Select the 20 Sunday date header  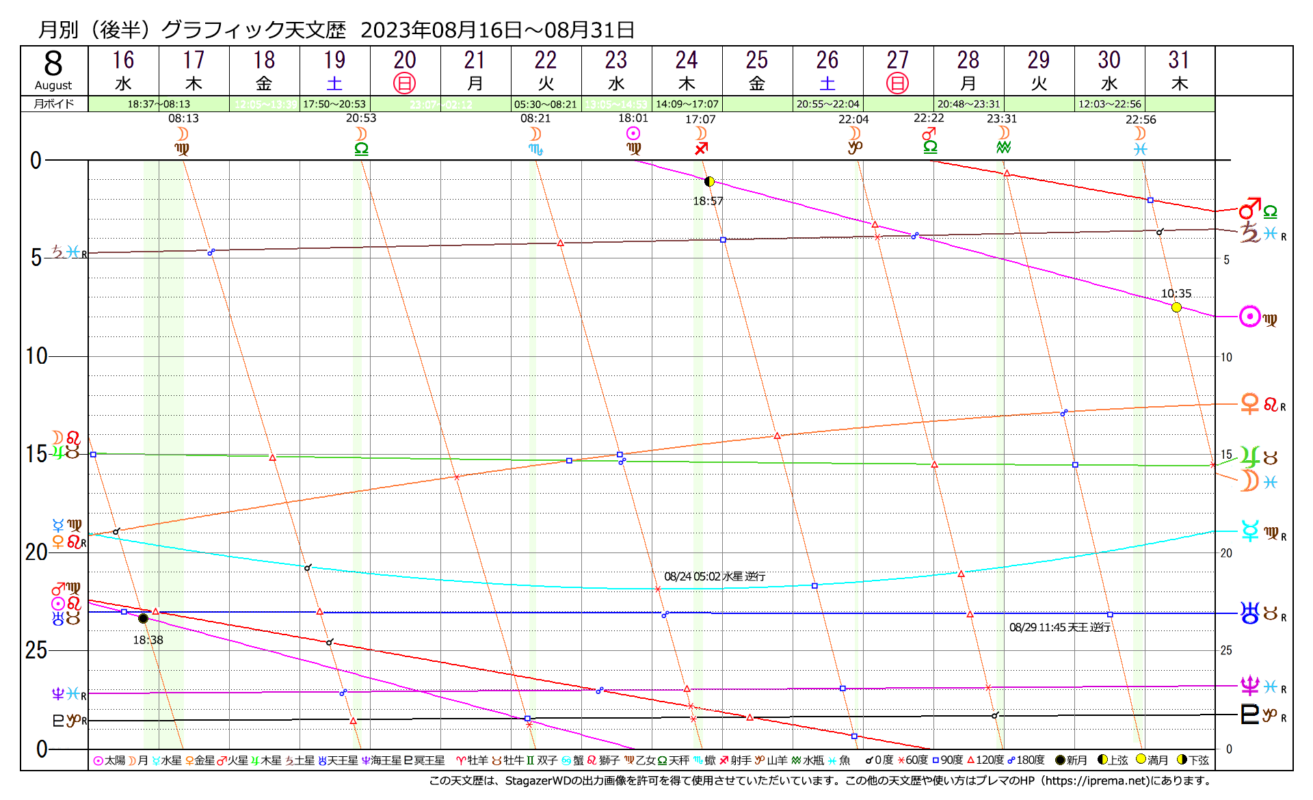[405, 71]
